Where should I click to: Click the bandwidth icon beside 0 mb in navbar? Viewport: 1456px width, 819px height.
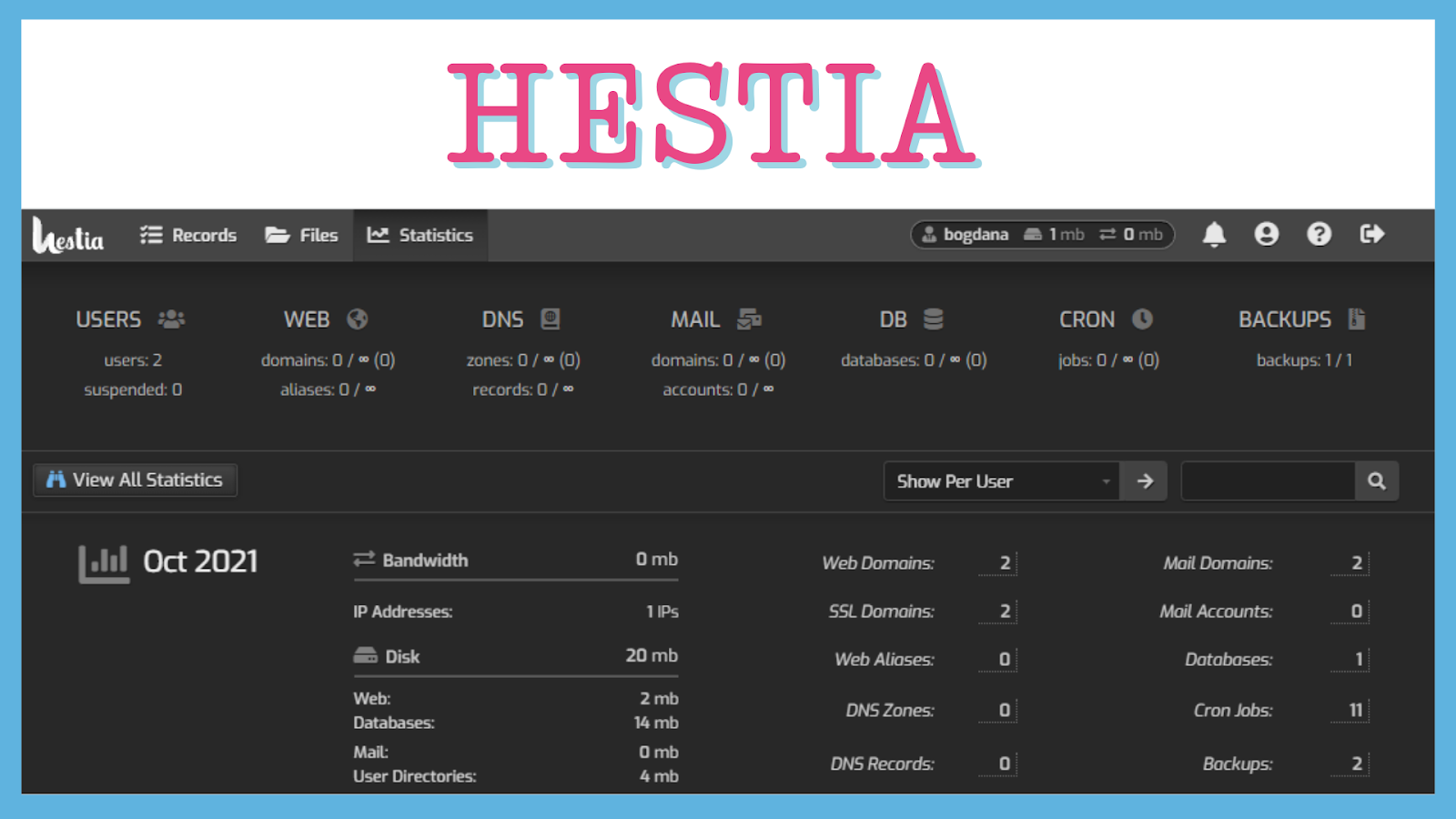click(1107, 235)
